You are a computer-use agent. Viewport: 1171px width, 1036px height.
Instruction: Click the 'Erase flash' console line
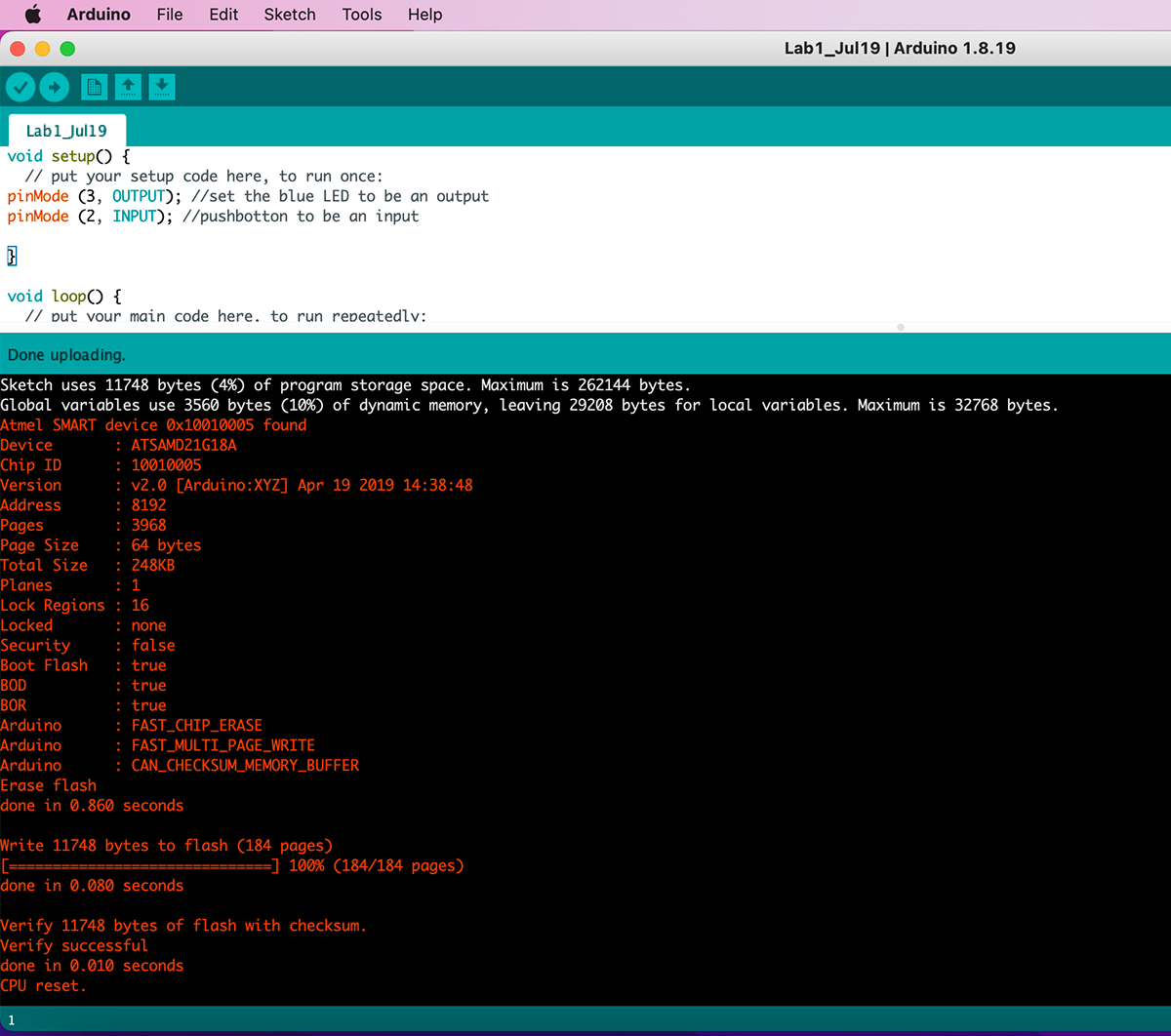click(x=48, y=785)
